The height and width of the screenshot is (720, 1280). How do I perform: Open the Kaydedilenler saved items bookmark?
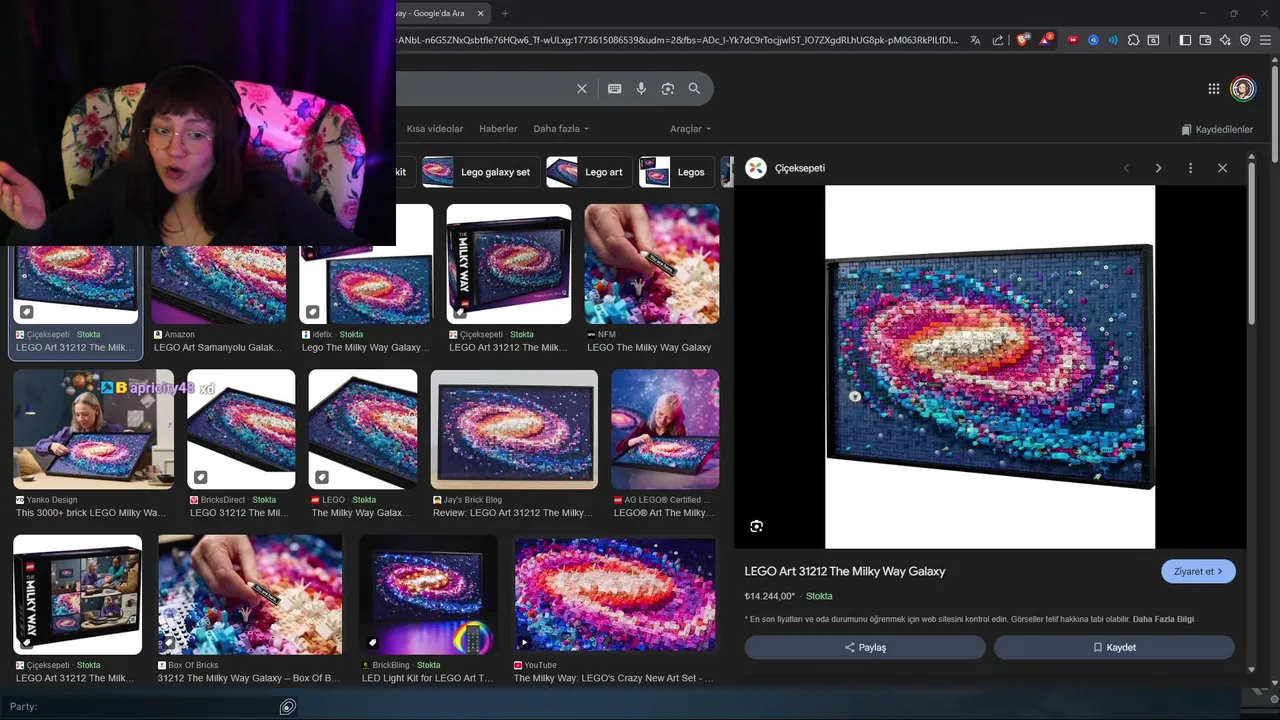[1216, 129]
